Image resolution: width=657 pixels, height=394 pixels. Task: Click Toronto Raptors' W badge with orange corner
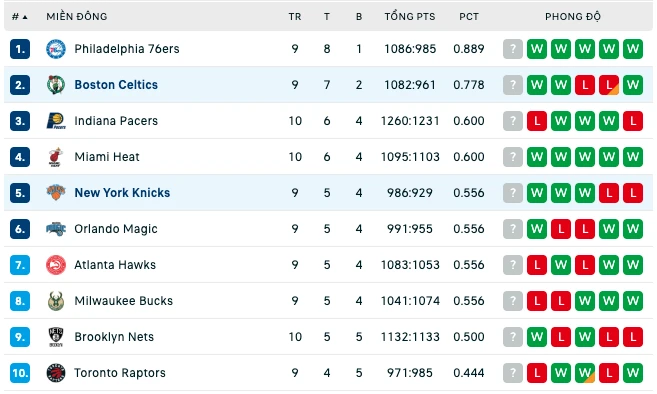pos(585,373)
